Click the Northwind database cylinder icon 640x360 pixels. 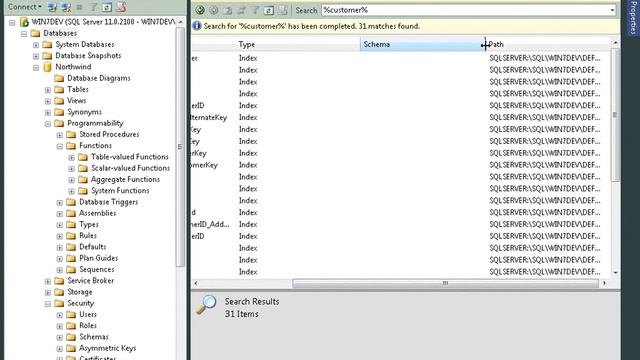pos(48,67)
